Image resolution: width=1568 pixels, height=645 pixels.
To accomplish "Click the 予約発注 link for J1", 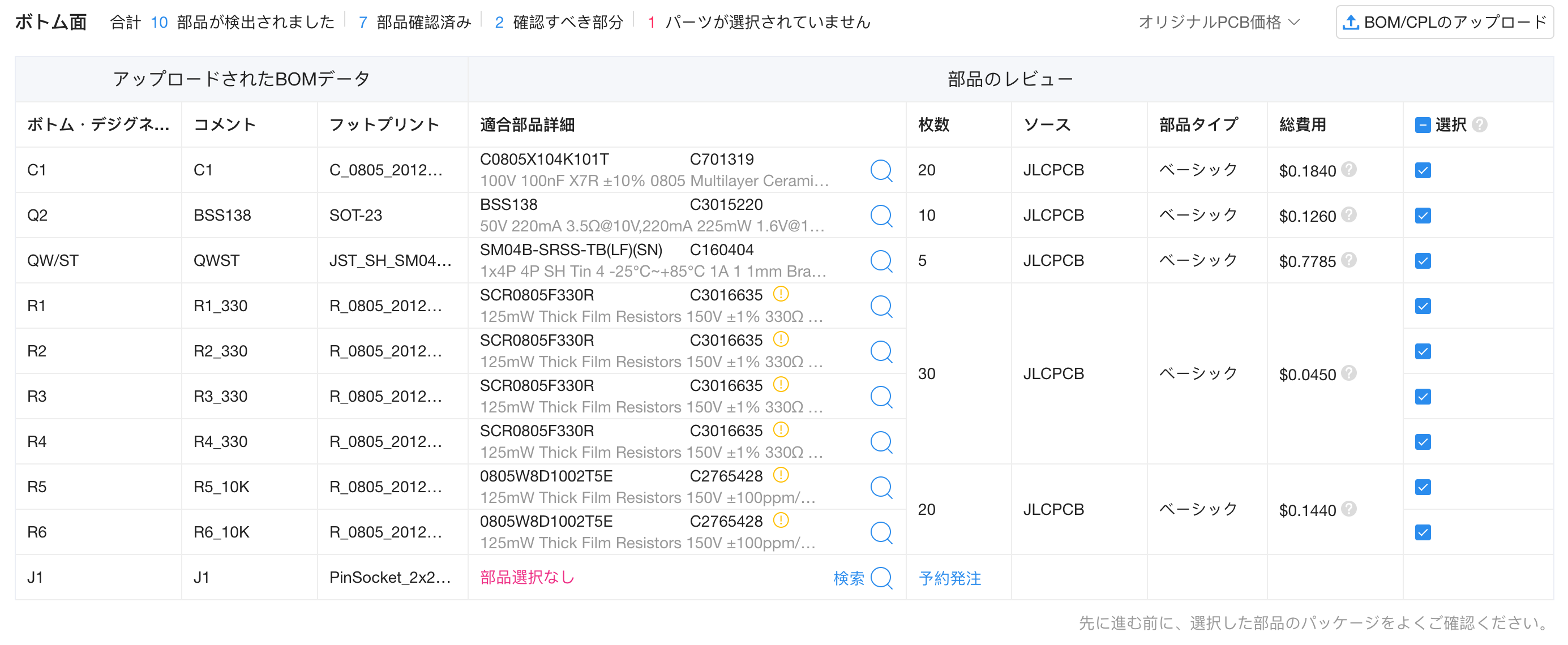I will click(949, 578).
